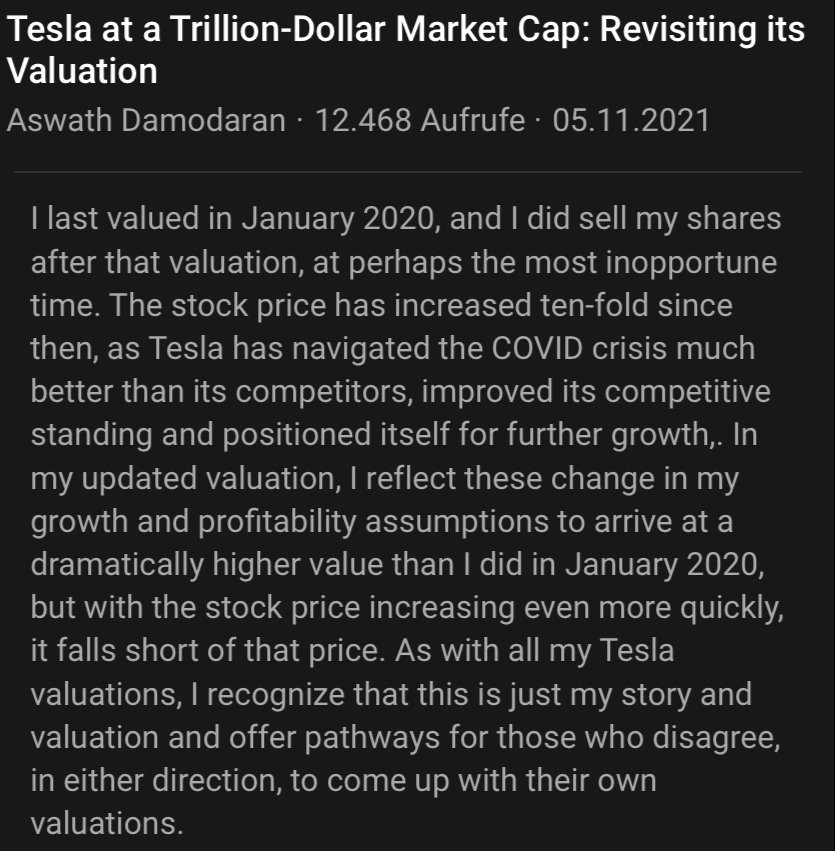Image resolution: width=835 pixels, height=851 pixels.
Task: Click the upload date 05.11.2021
Action: click(x=631, y=121)
